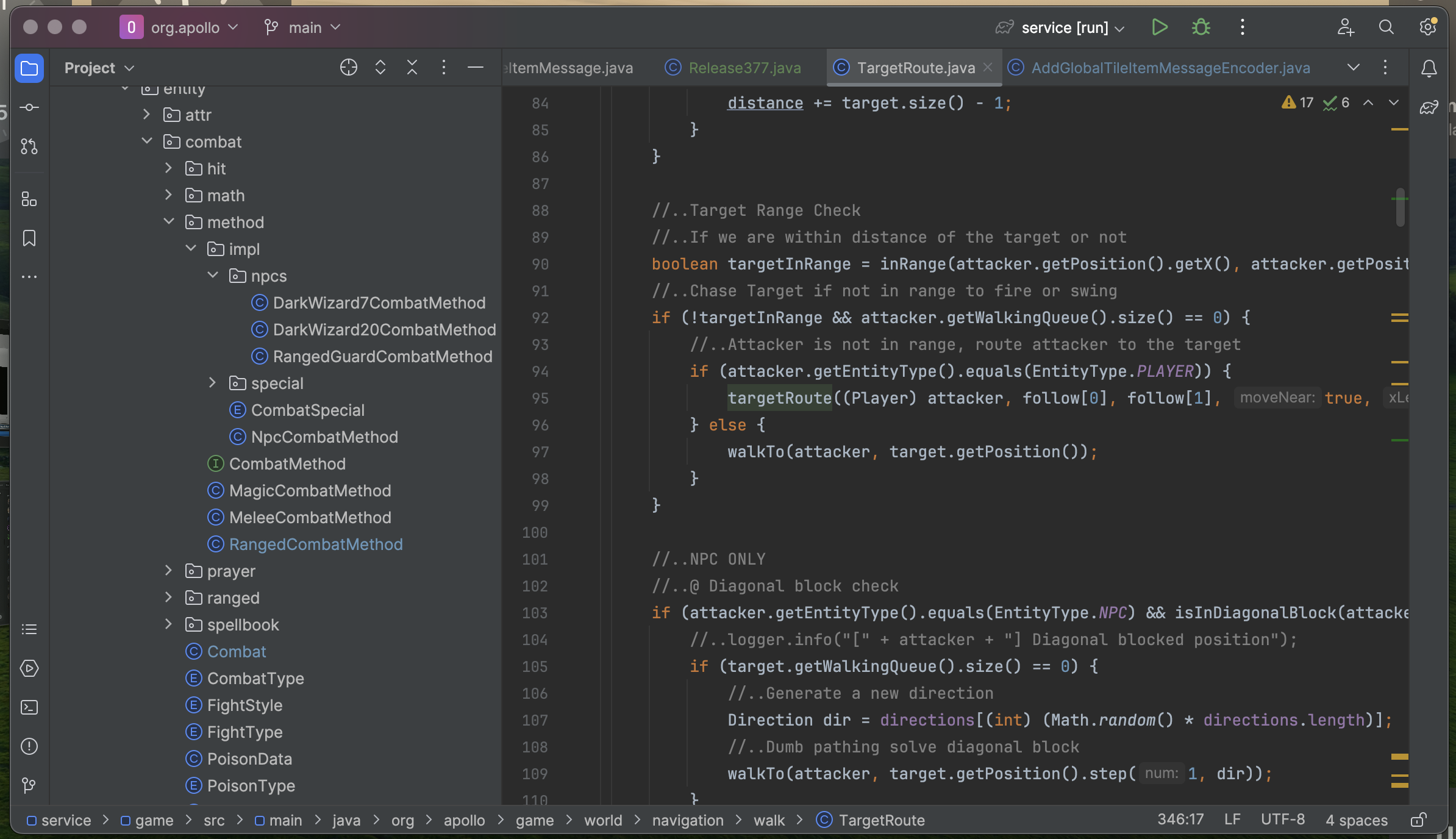Switch to the Release377.java tab
The height and width of the screenshot is (839, 1456).
tap(744, 68)
